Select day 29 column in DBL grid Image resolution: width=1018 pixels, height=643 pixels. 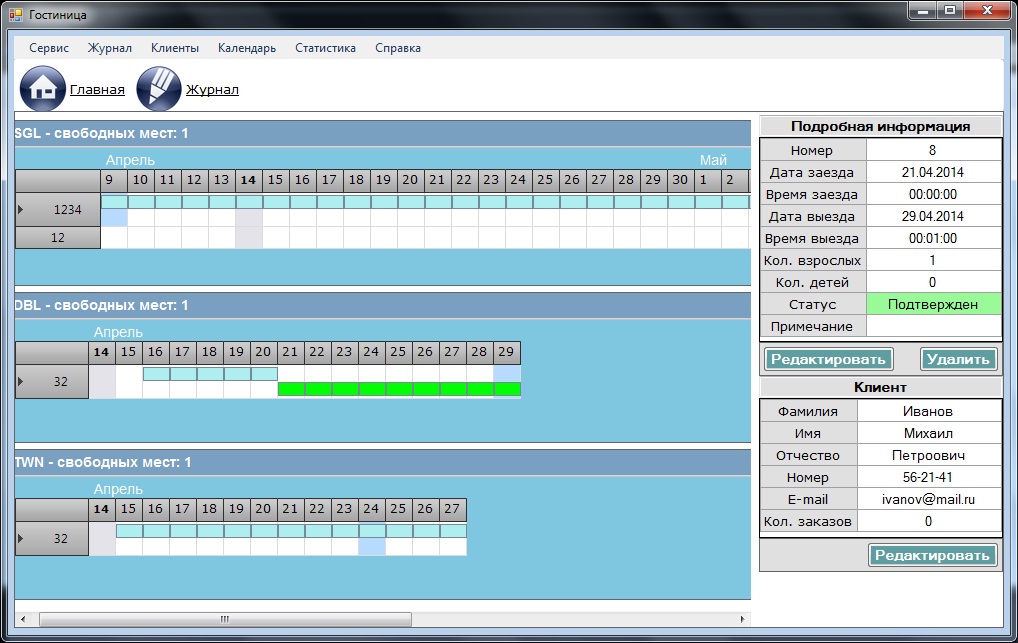(x=506, y=352)
